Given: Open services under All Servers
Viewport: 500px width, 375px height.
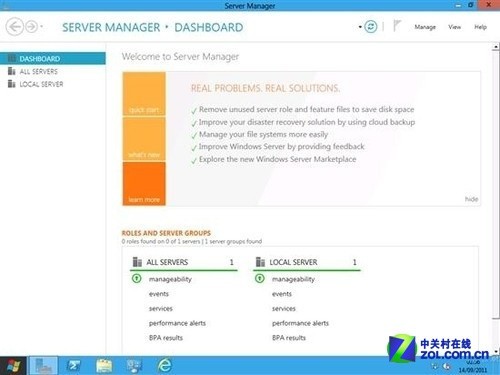Looking at the screenshot, I should coord(161,309).
